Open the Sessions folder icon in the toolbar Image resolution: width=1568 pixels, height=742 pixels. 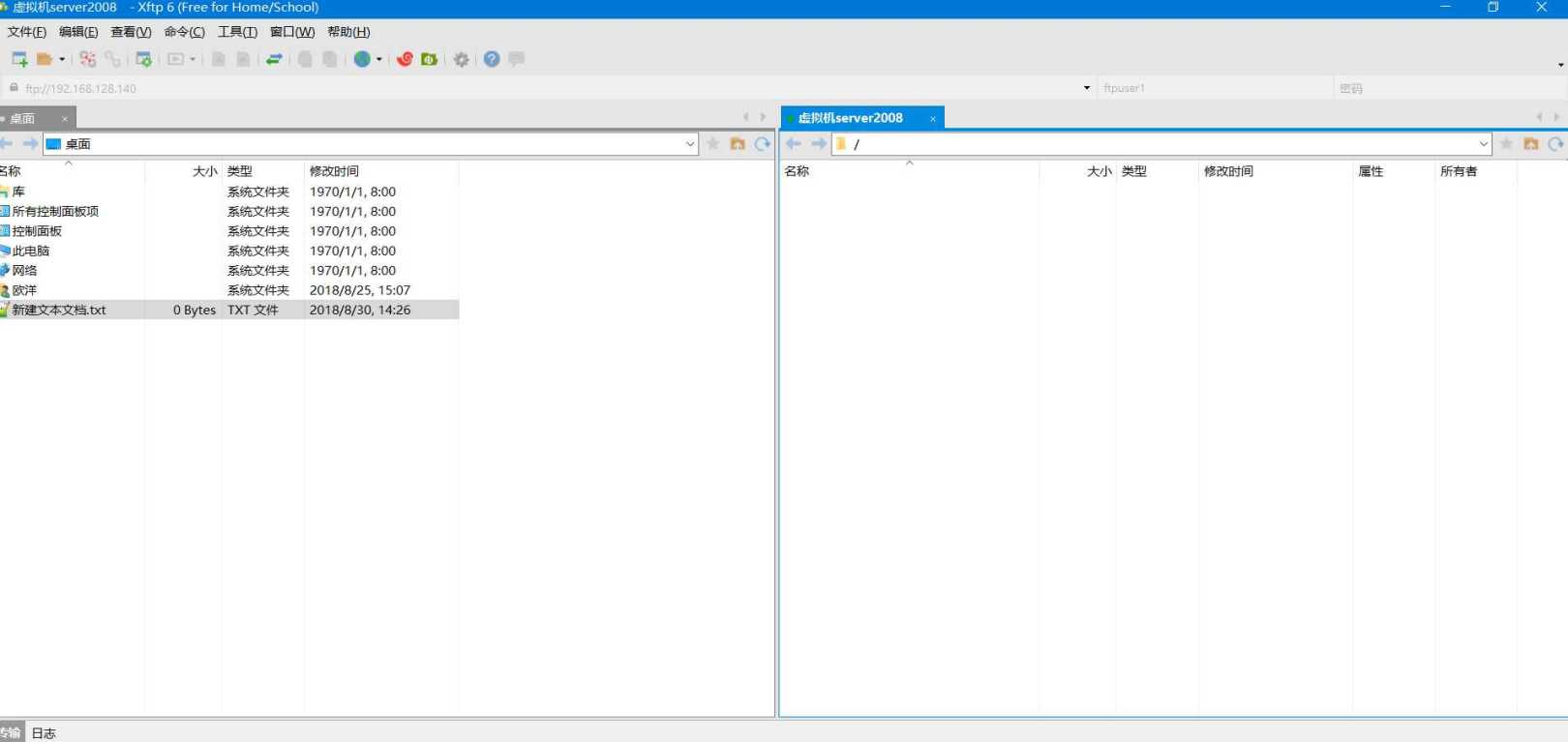point(44,59)
